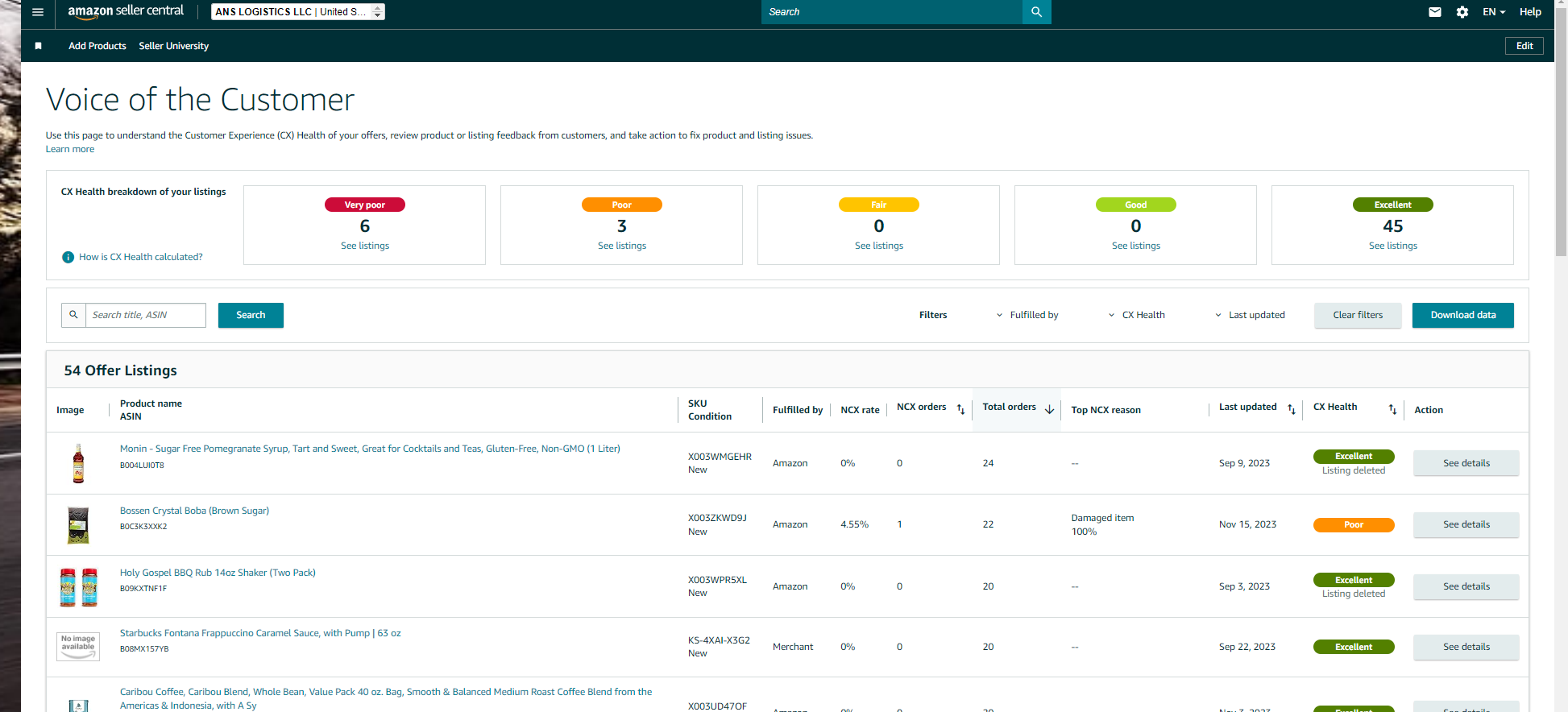Screen dimensions: 1568x712
Task: Click the magnifier icon in the ASIN search box
Action: point(73,315)
